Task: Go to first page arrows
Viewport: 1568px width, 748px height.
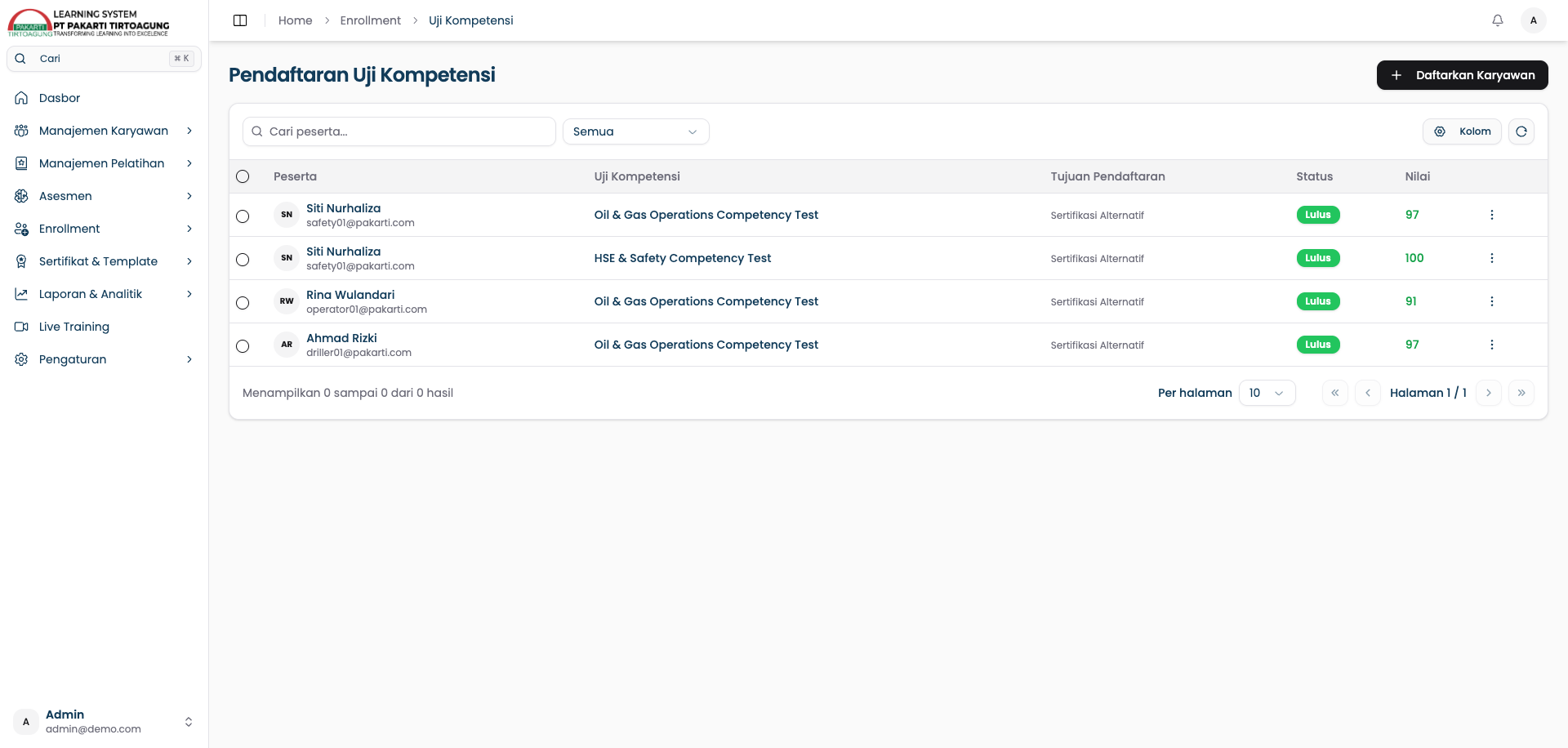Action: (x=1335, y=393)
